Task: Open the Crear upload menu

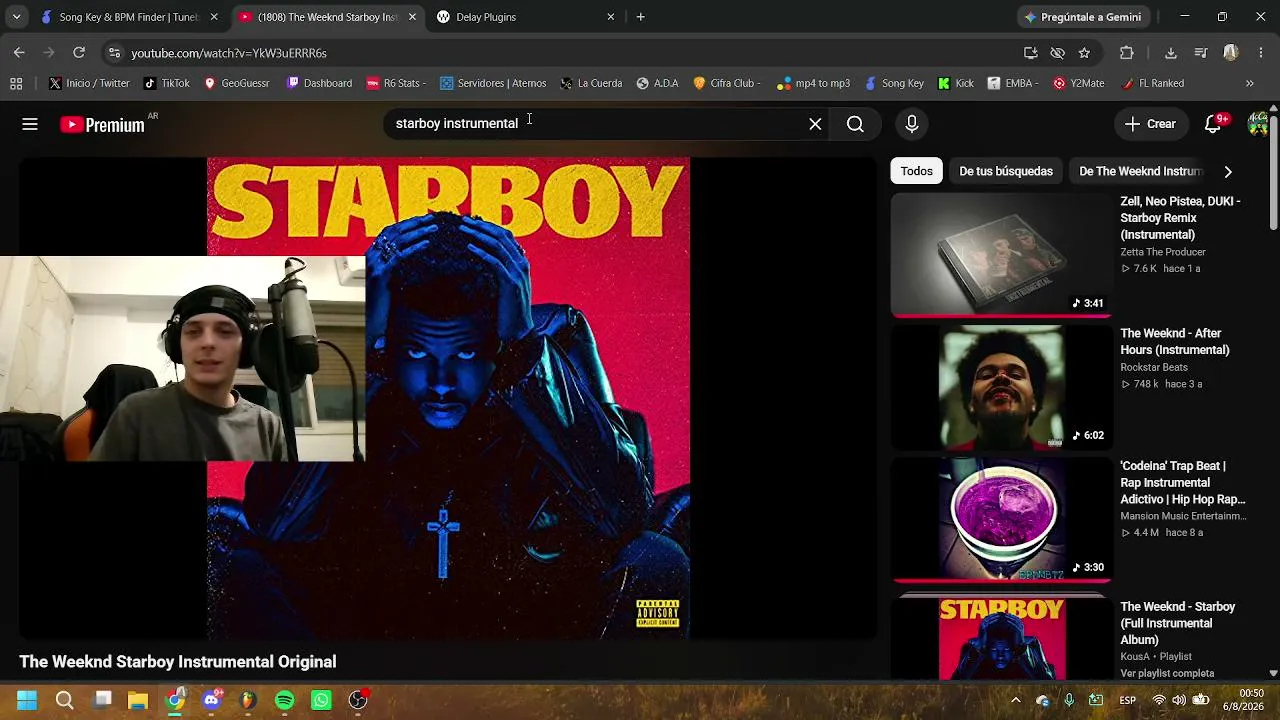Action: pos(1150,124)
